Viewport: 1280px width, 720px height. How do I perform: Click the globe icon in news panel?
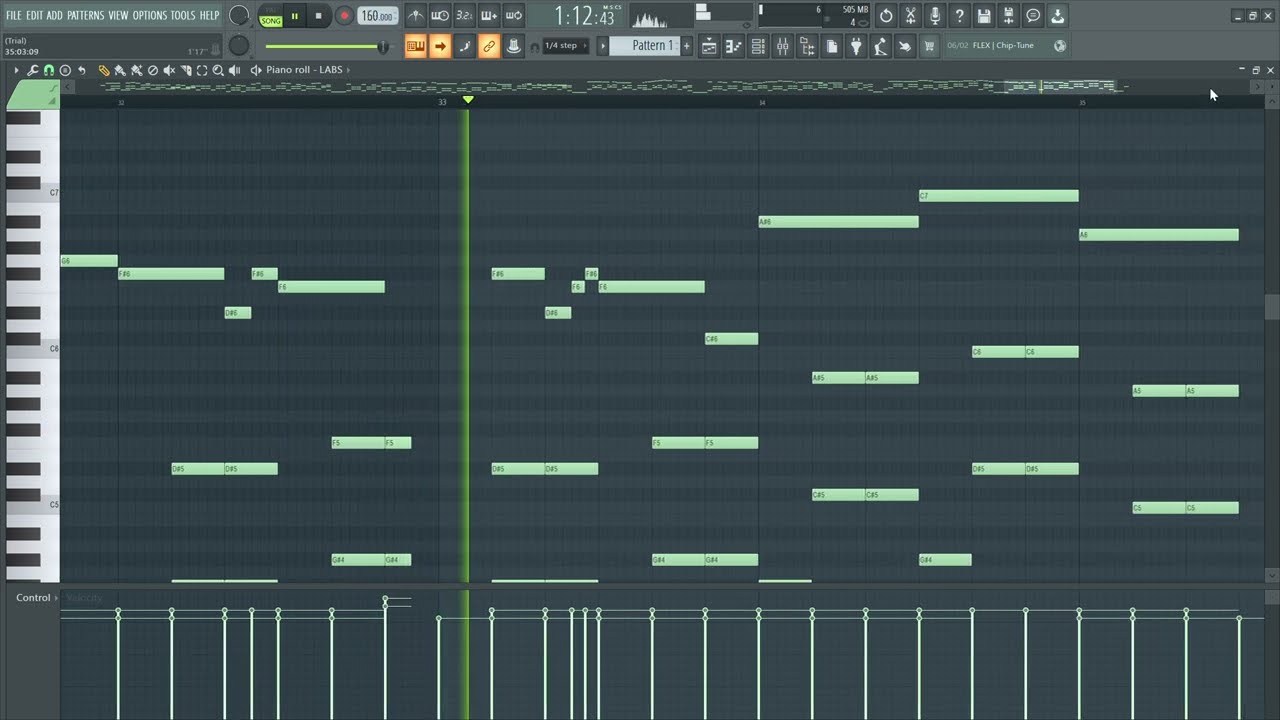(1060, 46)
